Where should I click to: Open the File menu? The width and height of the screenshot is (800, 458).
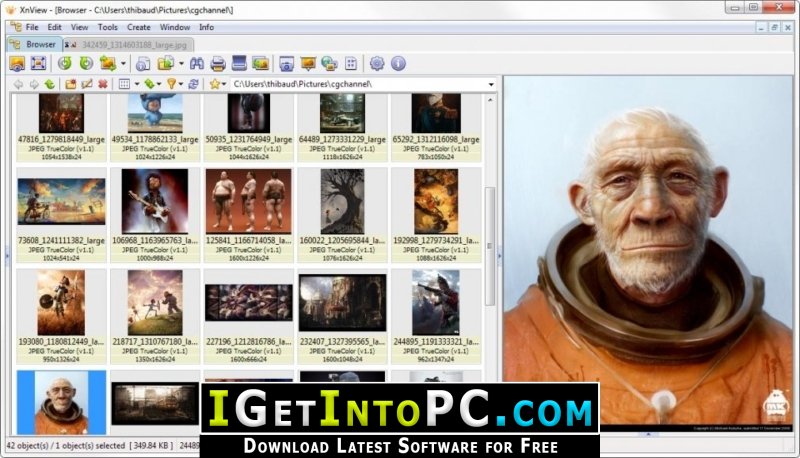pos(32,28)
